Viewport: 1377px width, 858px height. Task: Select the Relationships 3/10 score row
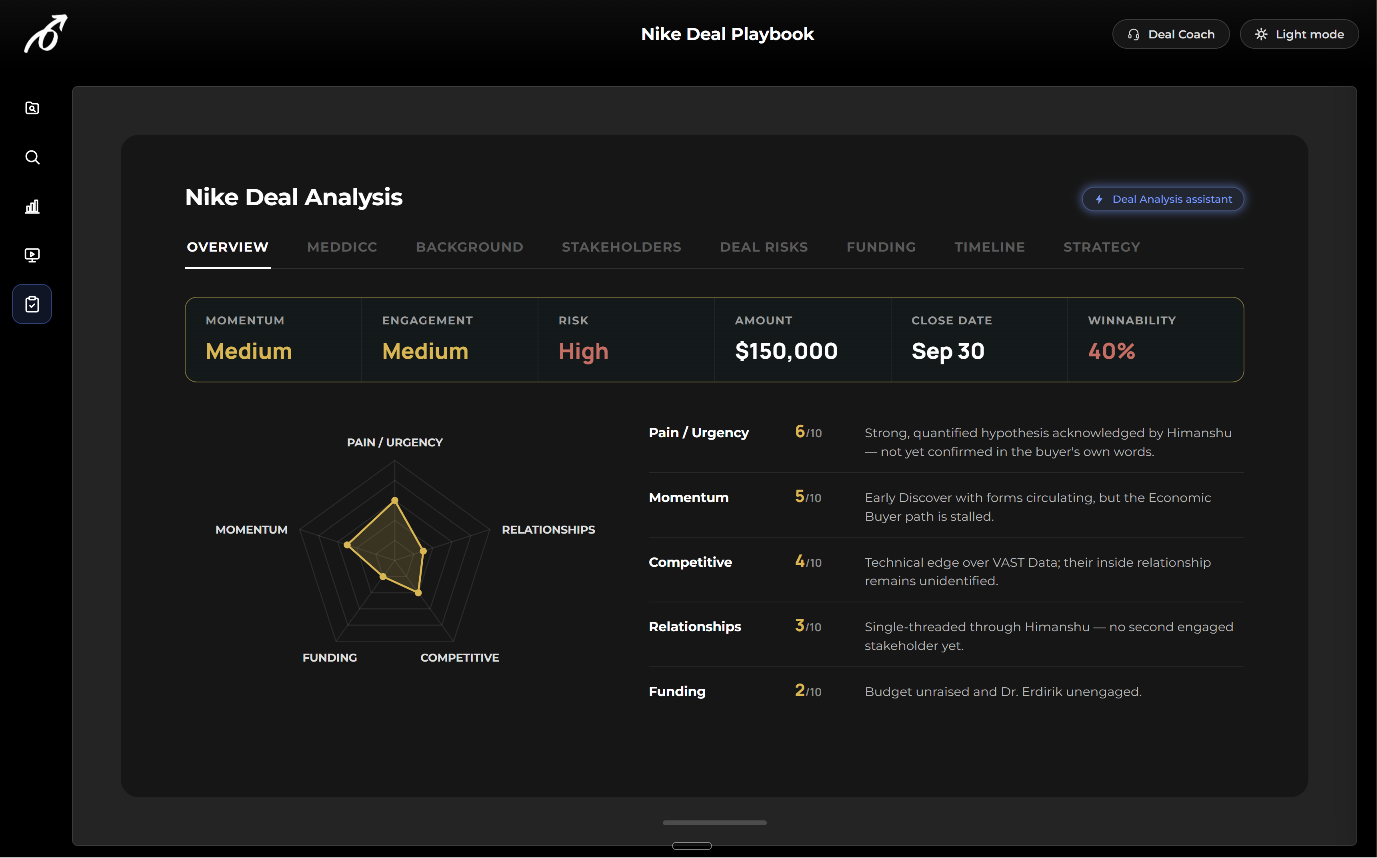[946, 636]
